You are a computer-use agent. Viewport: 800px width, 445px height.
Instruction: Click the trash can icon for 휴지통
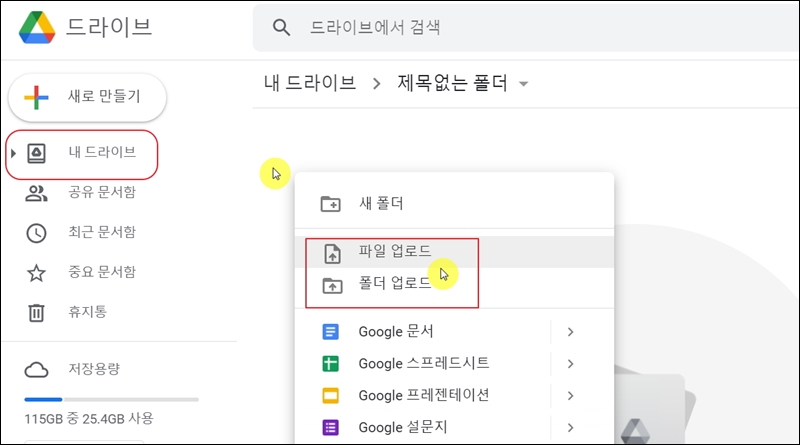coord(36,312)
